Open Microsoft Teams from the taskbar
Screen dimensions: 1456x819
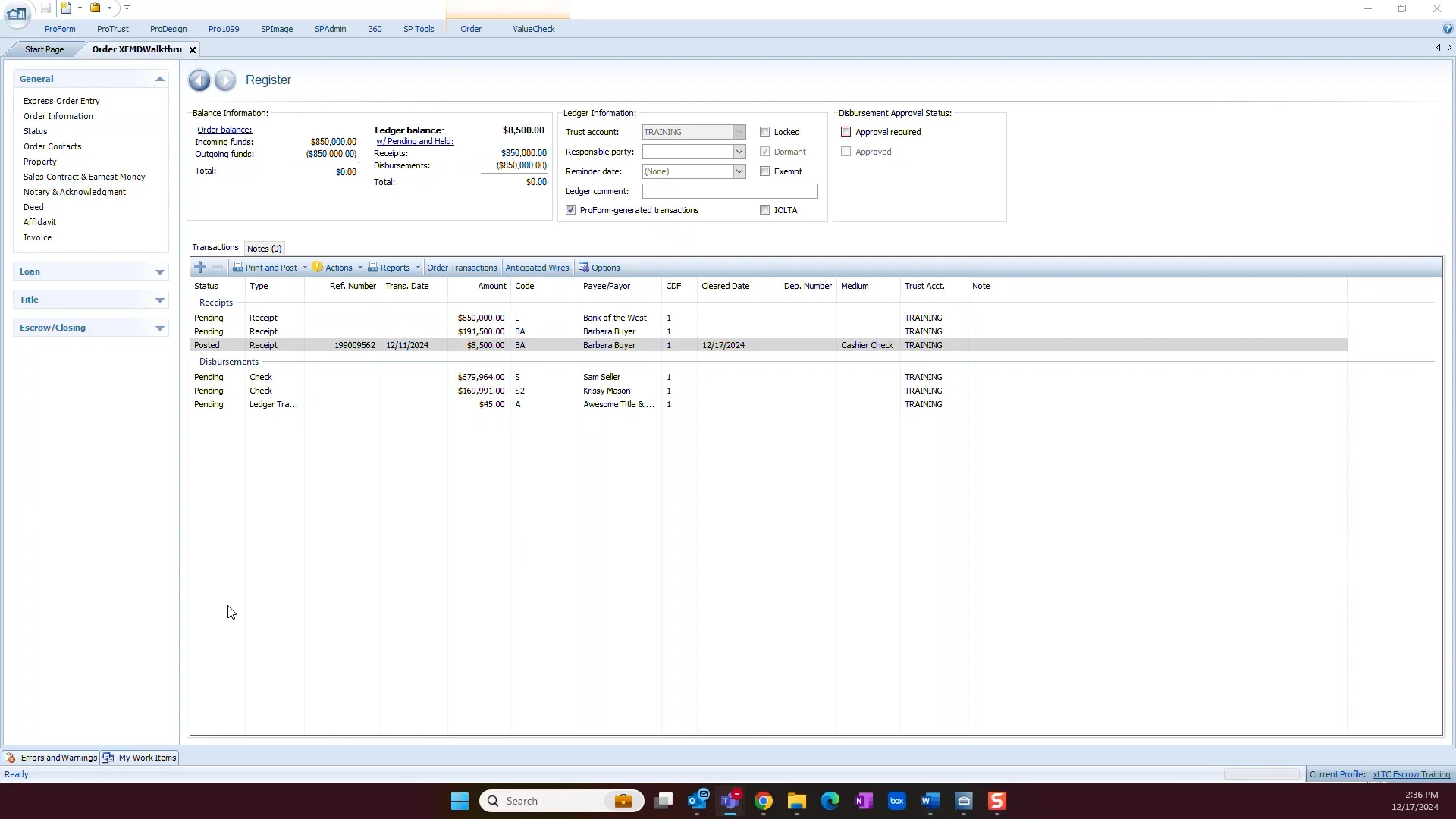click(x=730, y=801)
